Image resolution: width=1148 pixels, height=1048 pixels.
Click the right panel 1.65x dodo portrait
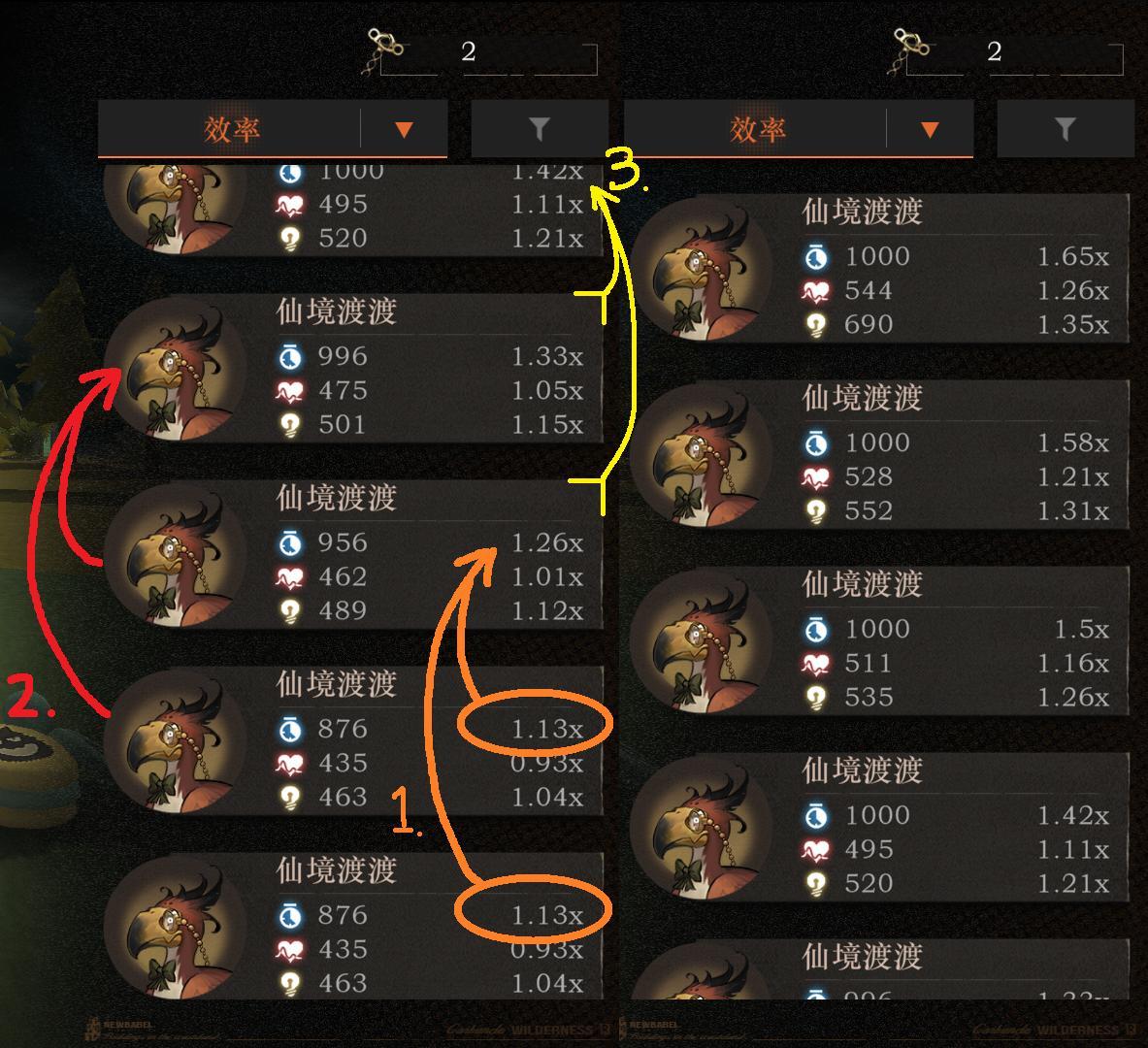(x=701, y=268)
